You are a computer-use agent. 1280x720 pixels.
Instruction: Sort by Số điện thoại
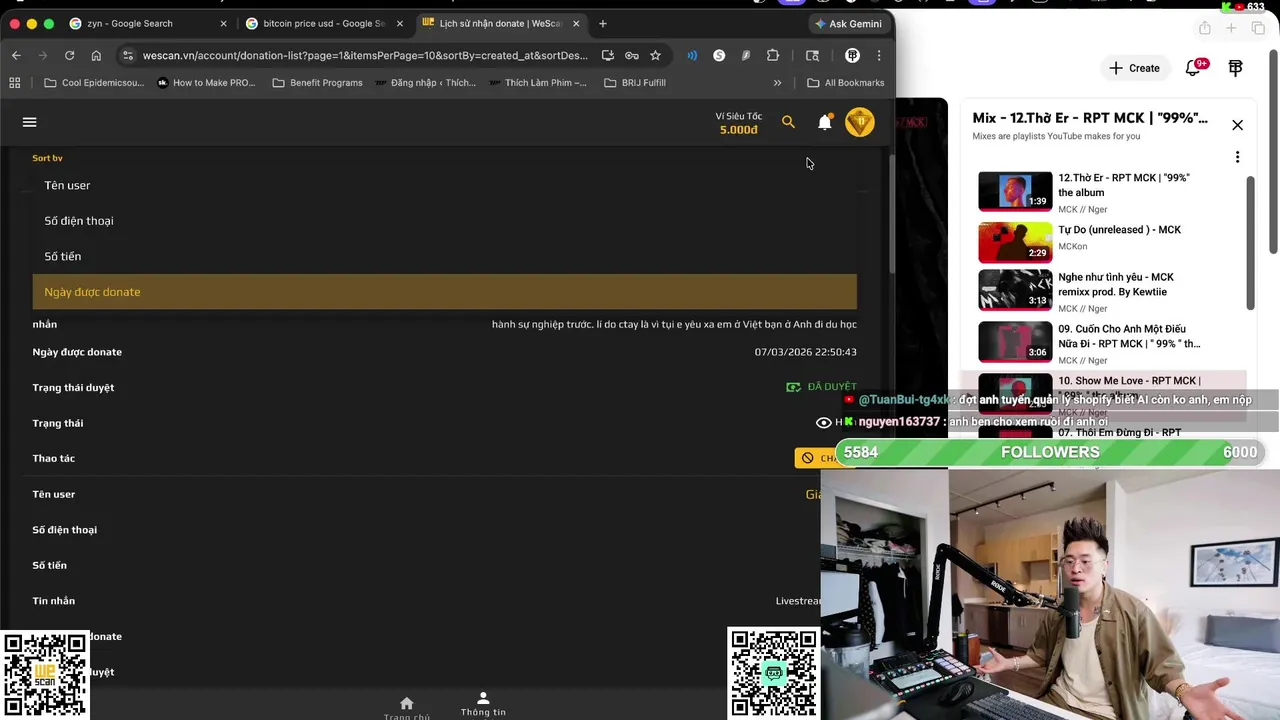click(444, 221)
